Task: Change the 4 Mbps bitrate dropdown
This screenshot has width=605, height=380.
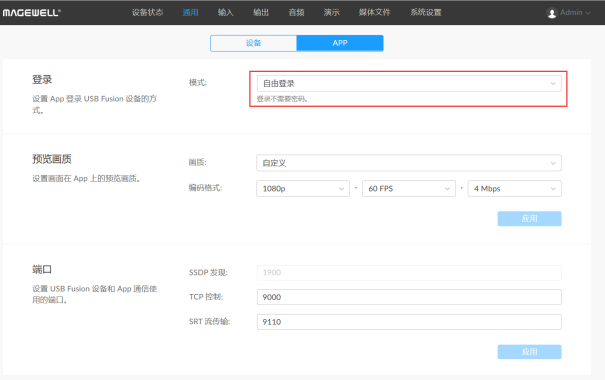Action: click(x=515, y=189)
